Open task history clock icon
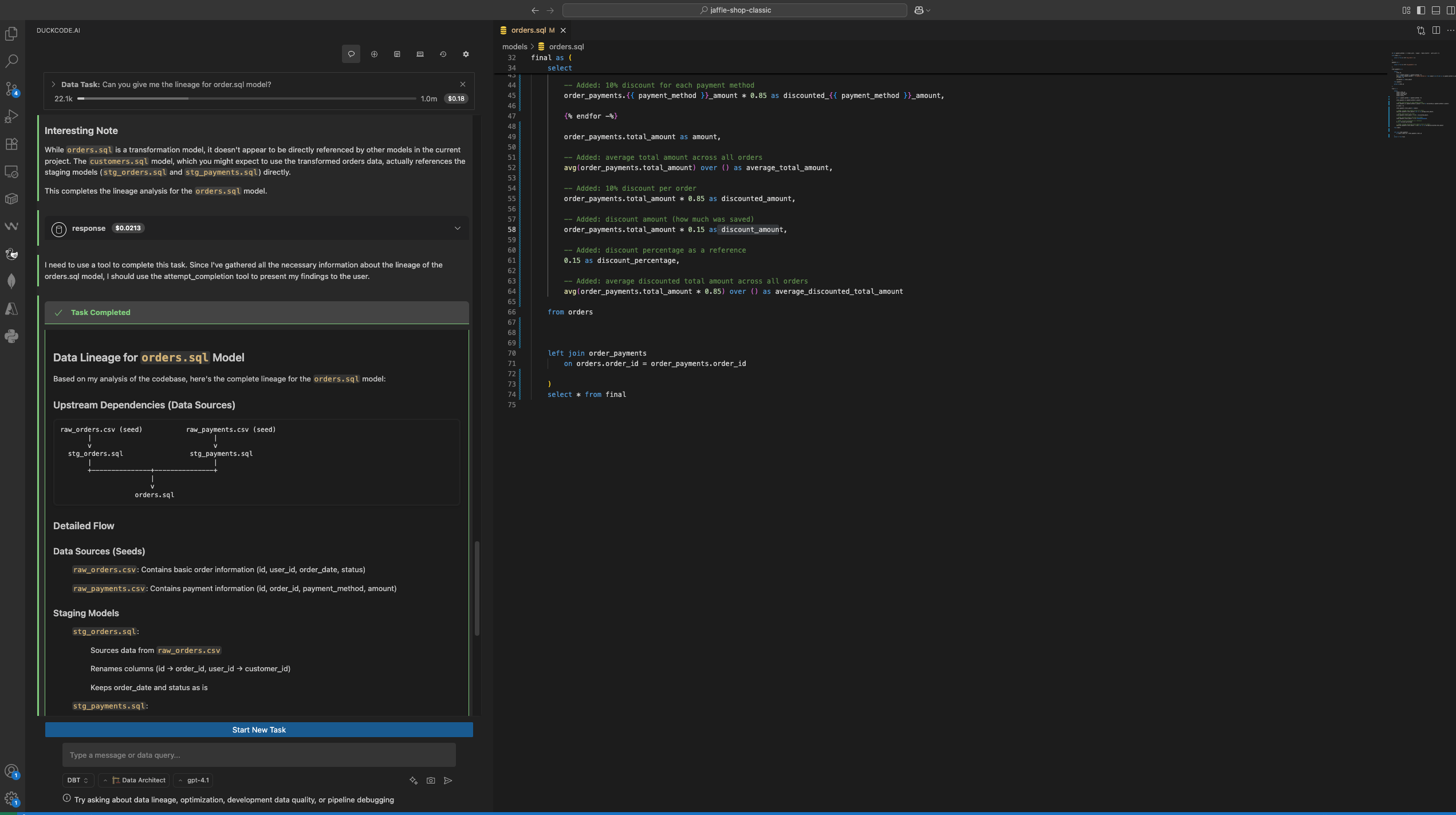The image size is (1456, 815). tap(443, 54)
